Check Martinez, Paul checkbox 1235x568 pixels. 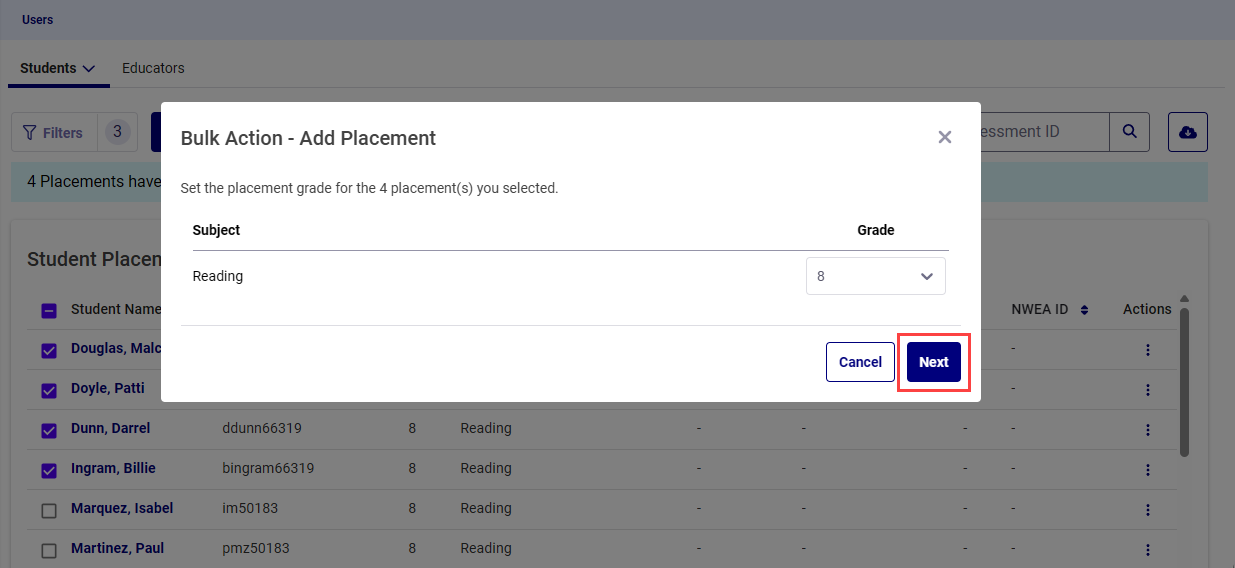[x=49, y=551]
